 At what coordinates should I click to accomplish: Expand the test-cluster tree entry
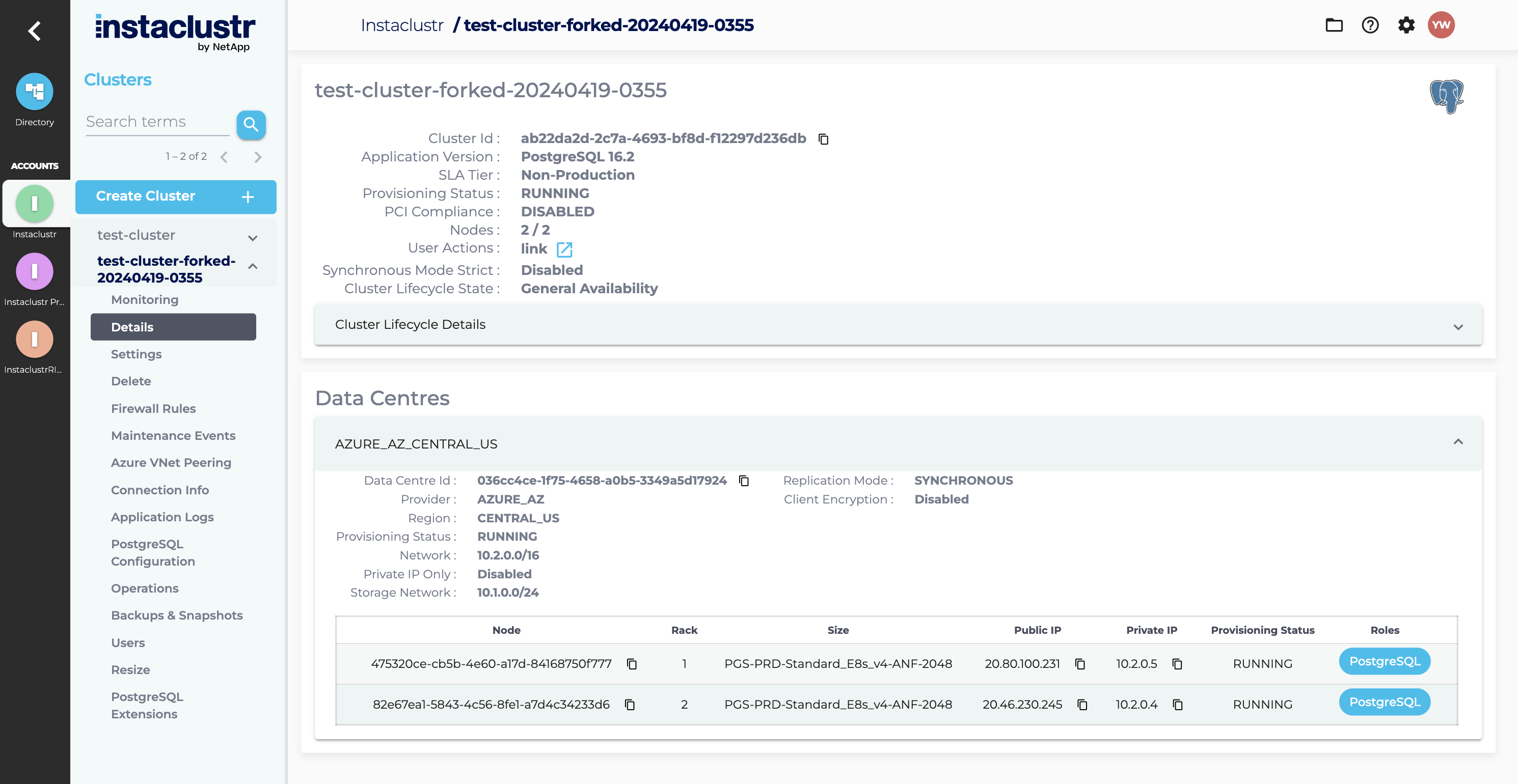(x=253, y=238)
